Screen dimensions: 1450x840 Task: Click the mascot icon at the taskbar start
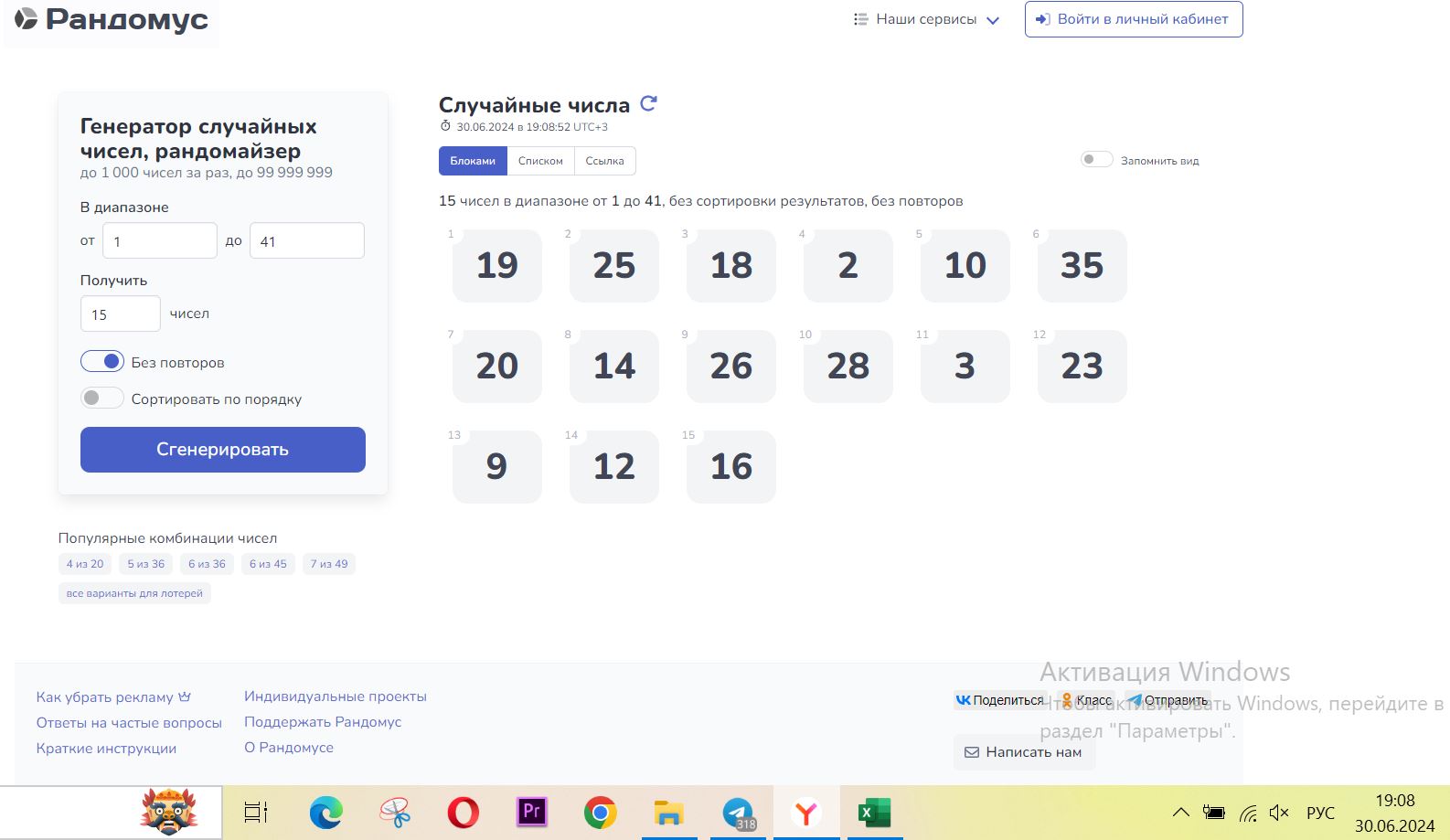[168, 811]
